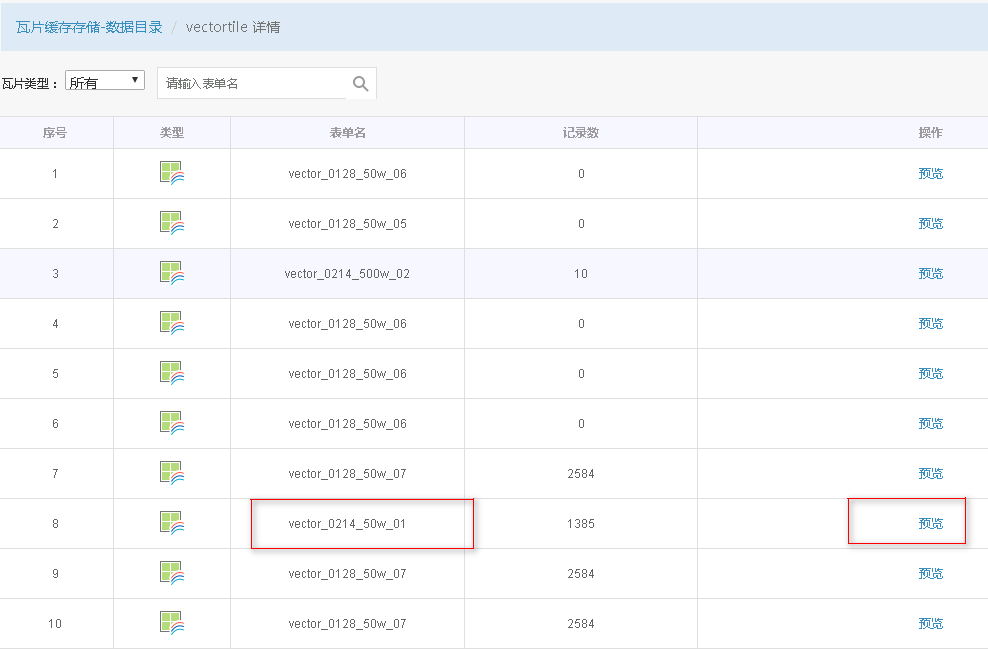This screenshot has height=649, width=988.
Task: Click 预览 link in row 7
Action: pos(931,473)
